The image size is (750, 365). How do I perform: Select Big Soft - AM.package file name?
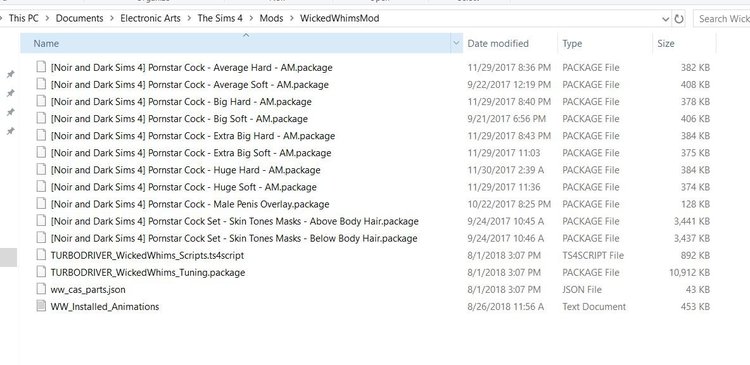point(179,119)
